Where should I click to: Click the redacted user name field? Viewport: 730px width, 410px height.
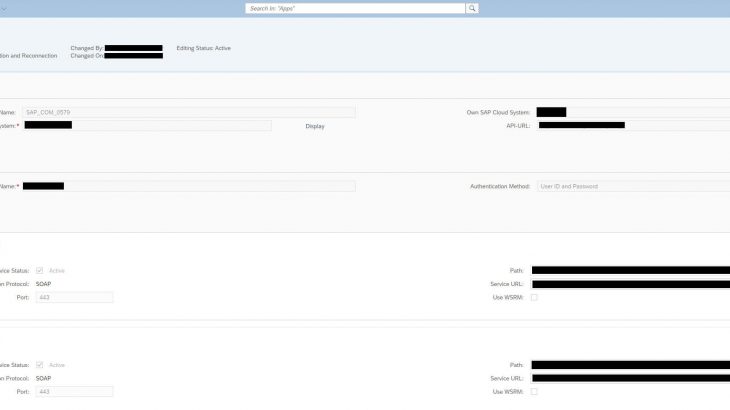coord(189,186)
